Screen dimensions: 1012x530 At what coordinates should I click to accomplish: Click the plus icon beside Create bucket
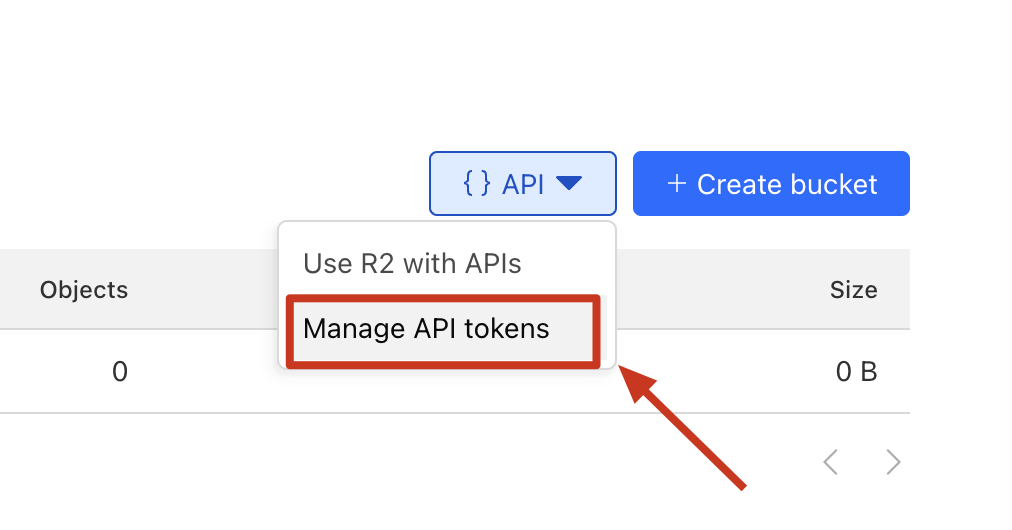tap(677, 184)
